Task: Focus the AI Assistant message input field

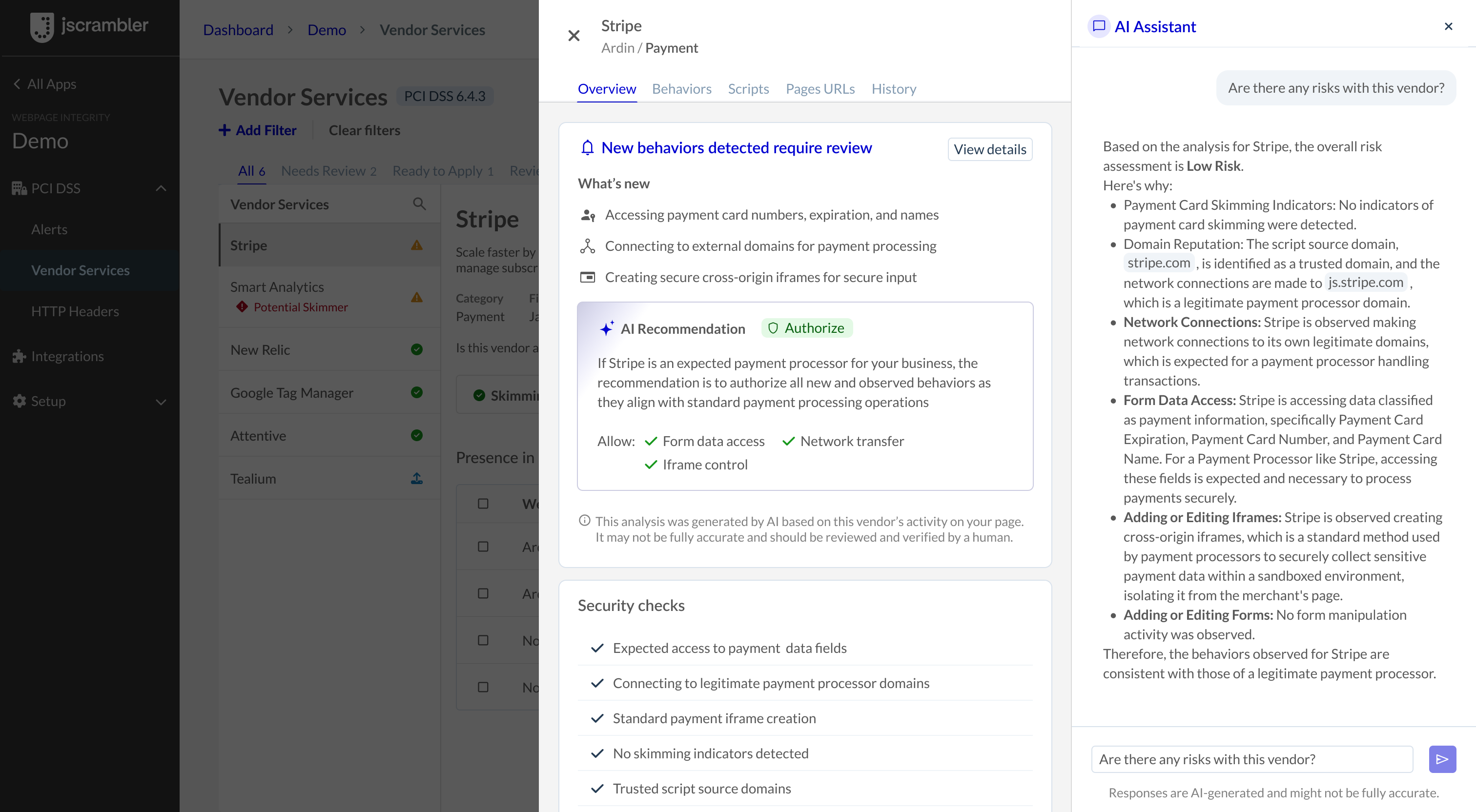Action: click(1251, 759)
